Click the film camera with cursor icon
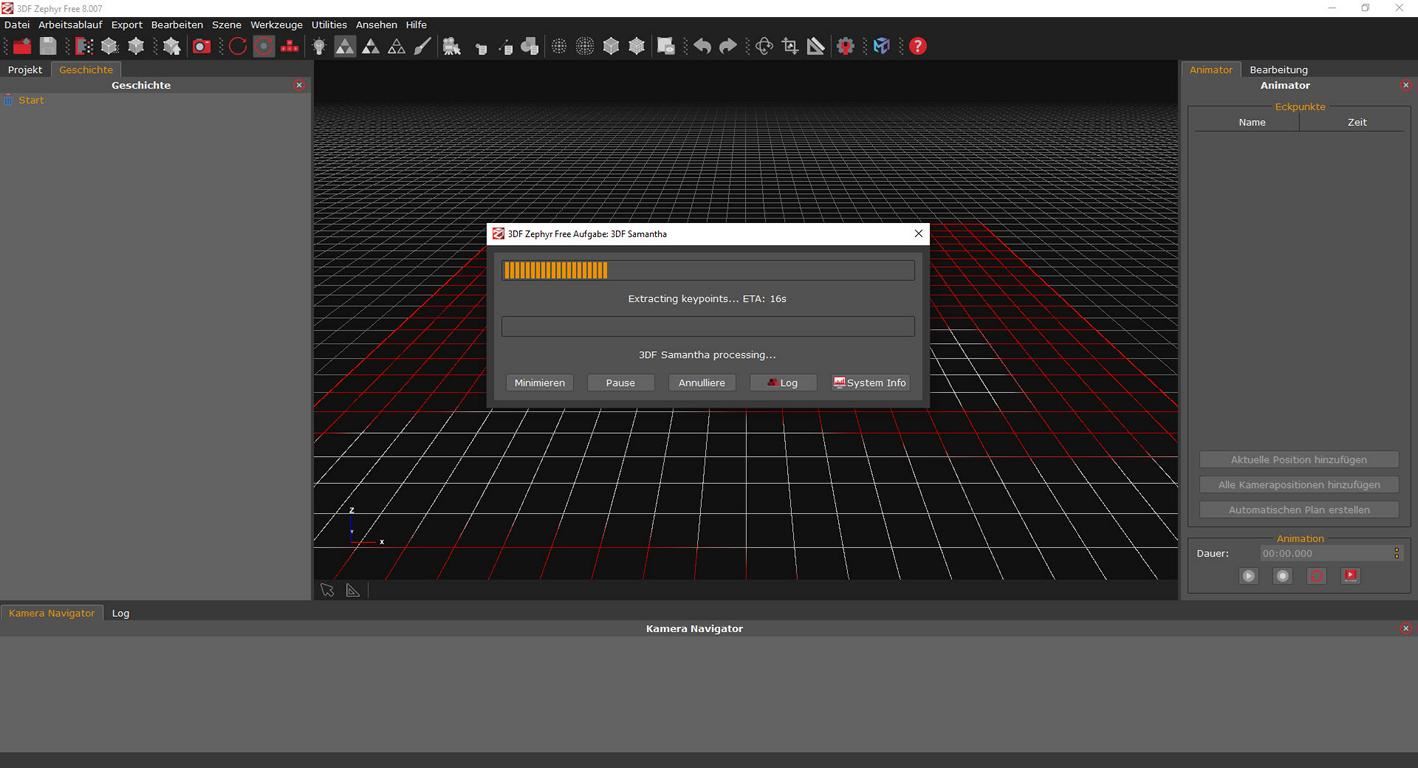Screen dimensions: 1418x768 point(452,46)
